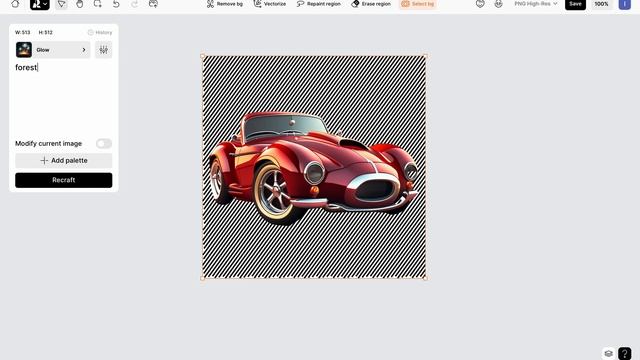Click the Save button
Screen dimensions: 640x360
pyautogui.click(x=575, y=4)
